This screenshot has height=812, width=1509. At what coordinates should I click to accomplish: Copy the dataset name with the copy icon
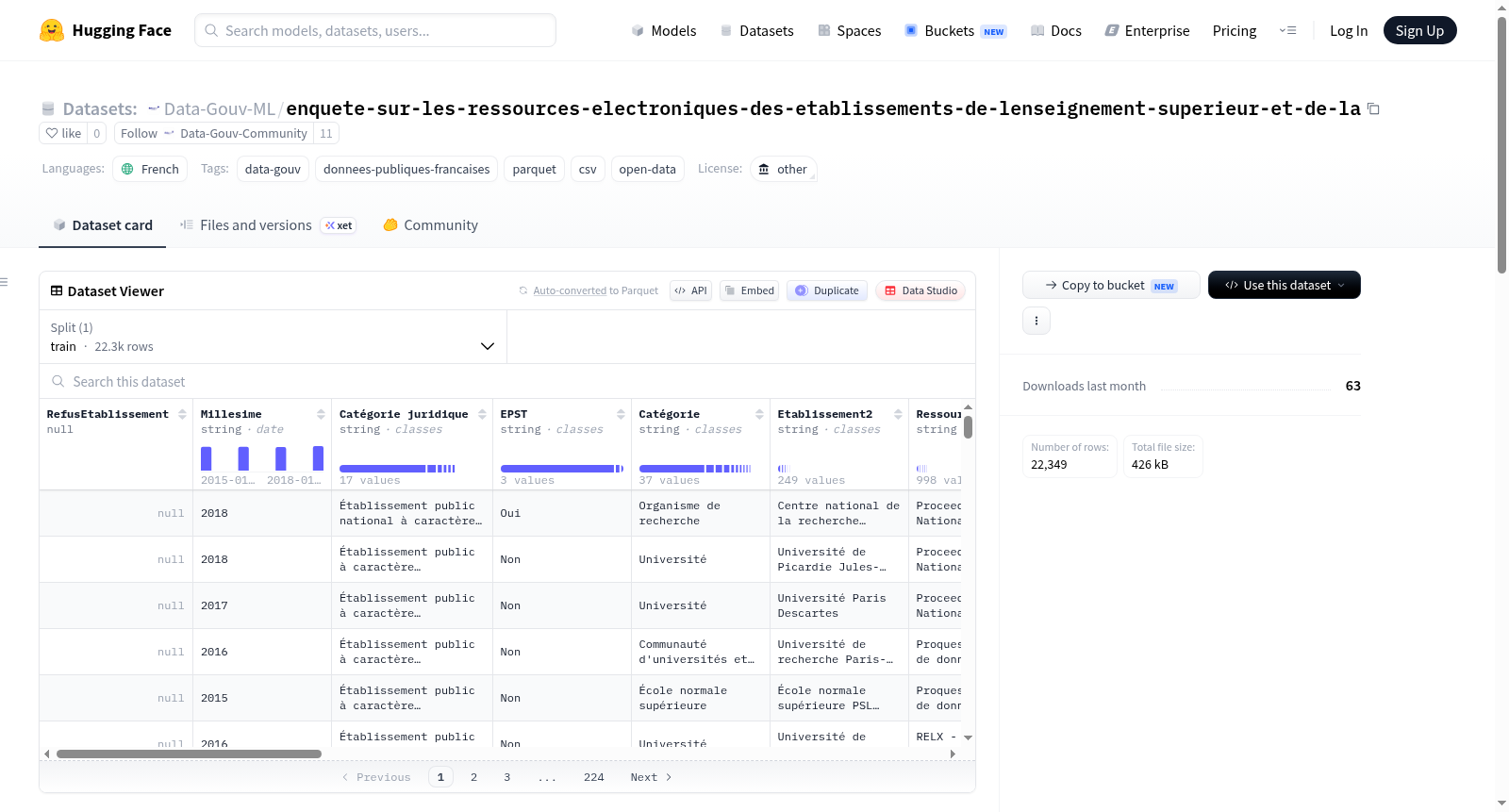click(x=1373, y=109)
